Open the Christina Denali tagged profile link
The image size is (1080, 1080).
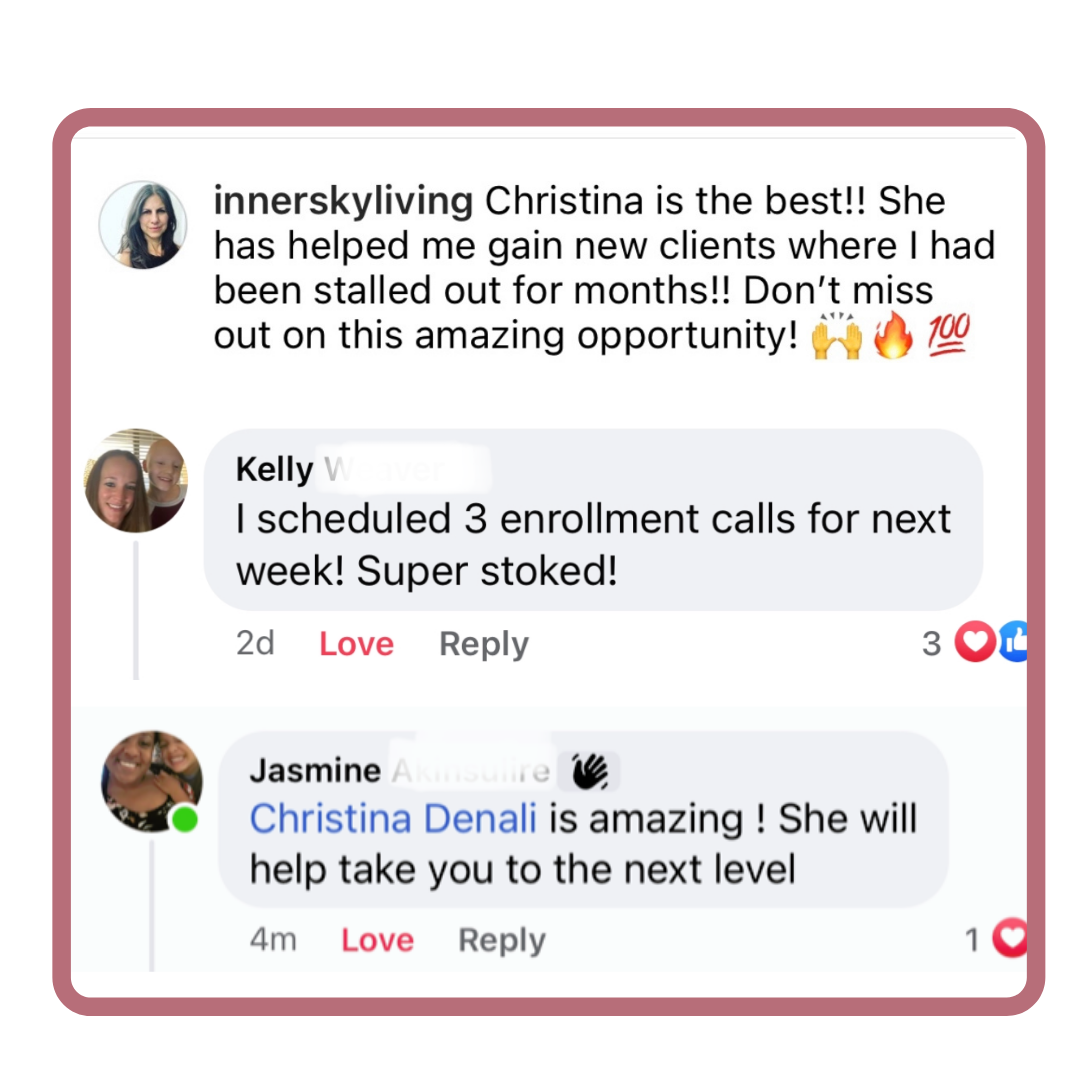pos(393,818)
